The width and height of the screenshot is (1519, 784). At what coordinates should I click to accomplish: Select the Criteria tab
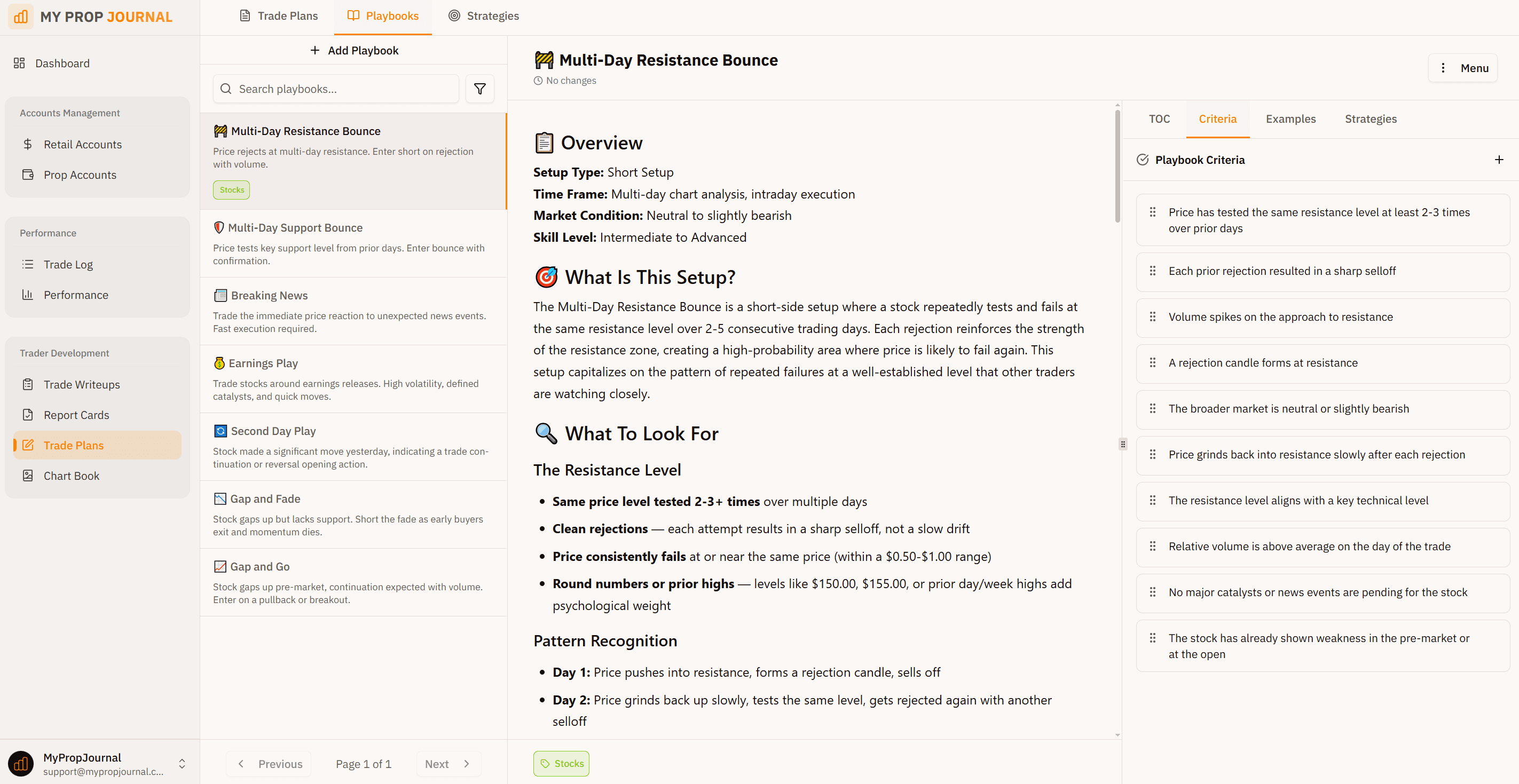pyautogui.click(x=1217, y=119)
